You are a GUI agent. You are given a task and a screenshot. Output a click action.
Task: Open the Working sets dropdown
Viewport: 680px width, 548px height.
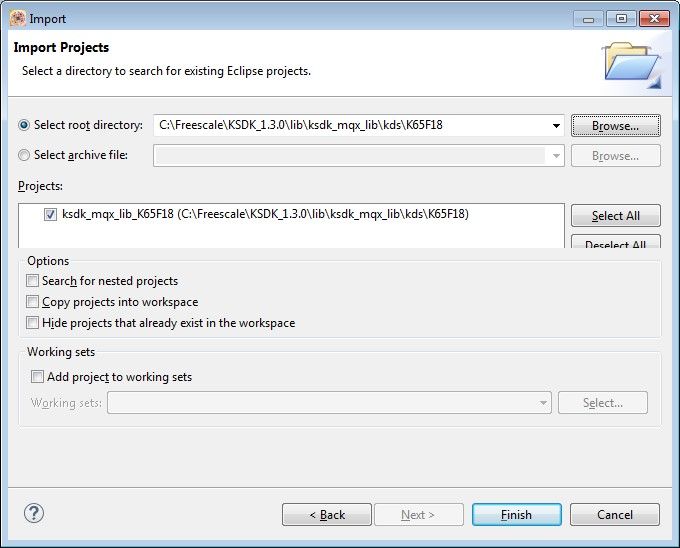(543, 403)
